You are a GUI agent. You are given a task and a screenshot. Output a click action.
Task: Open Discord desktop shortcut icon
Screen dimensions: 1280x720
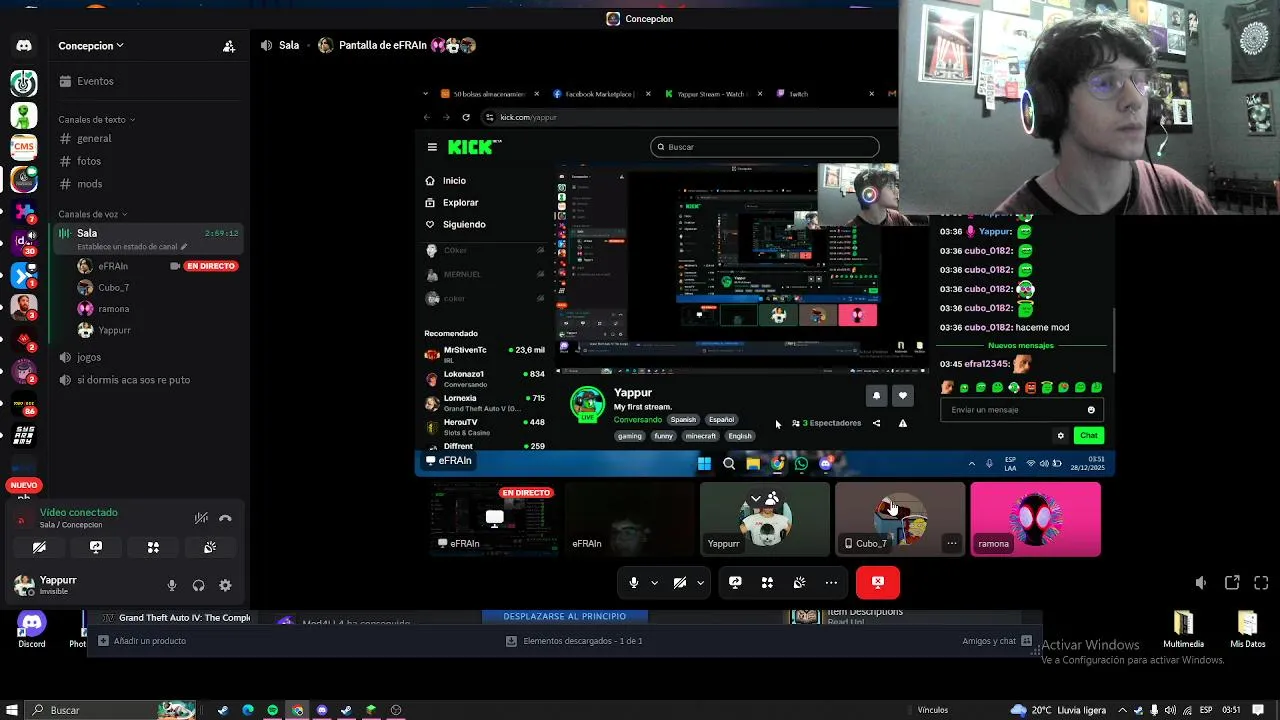[x=32, y=630]
